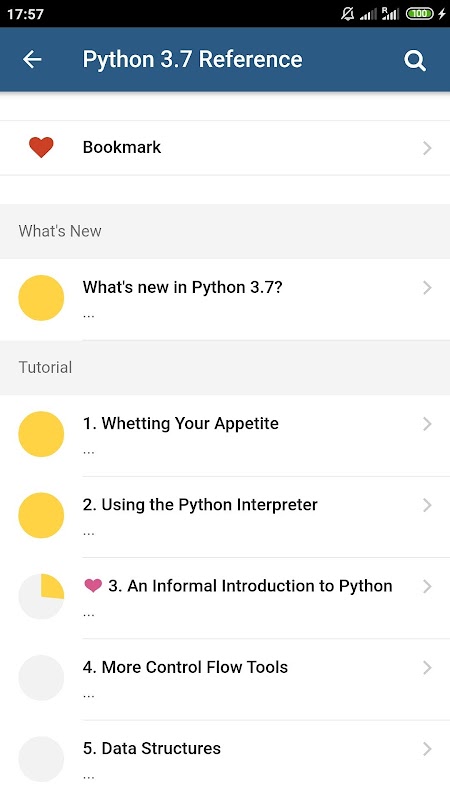The height and width of the screenshot is (800, 450).
Task: Click pink heart beside An Informal Introduction
Action: point(93,586)
